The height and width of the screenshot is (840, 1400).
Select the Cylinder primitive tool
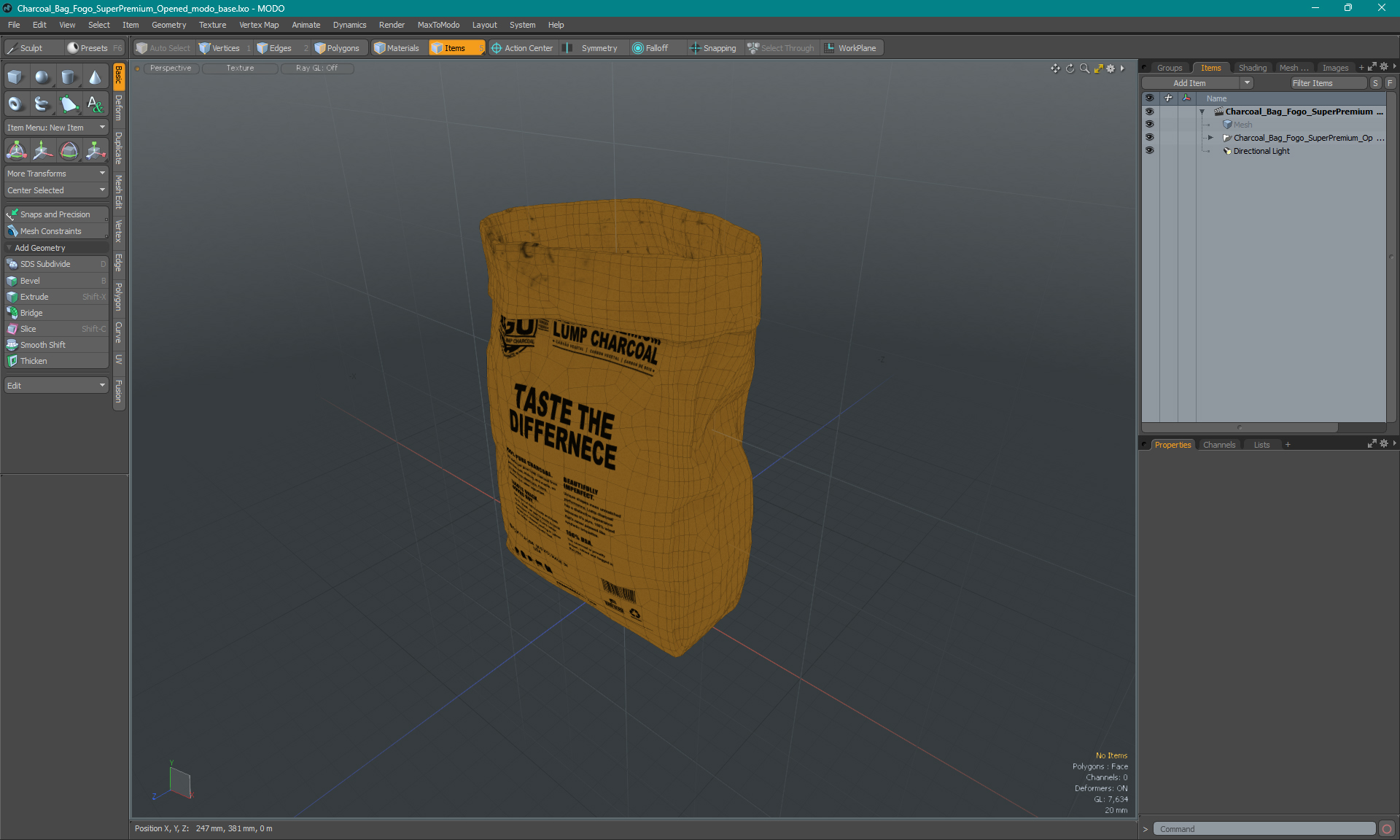click(69, 77)
